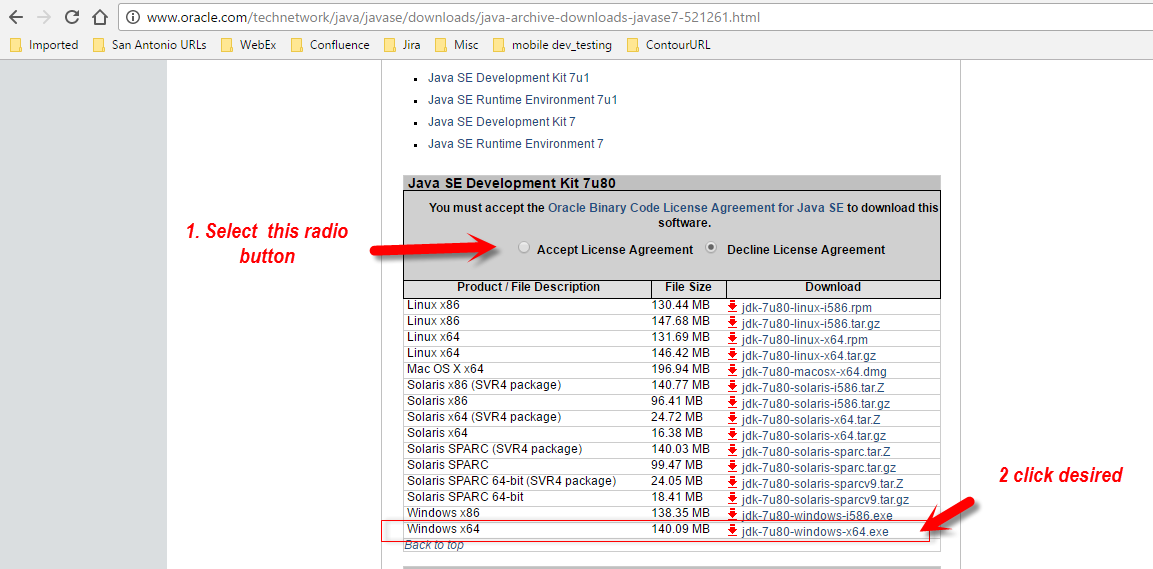This screenshot has width=1153, height=569.
Task: Open the WebEx bookmark folder
Action: click(249, 45)
